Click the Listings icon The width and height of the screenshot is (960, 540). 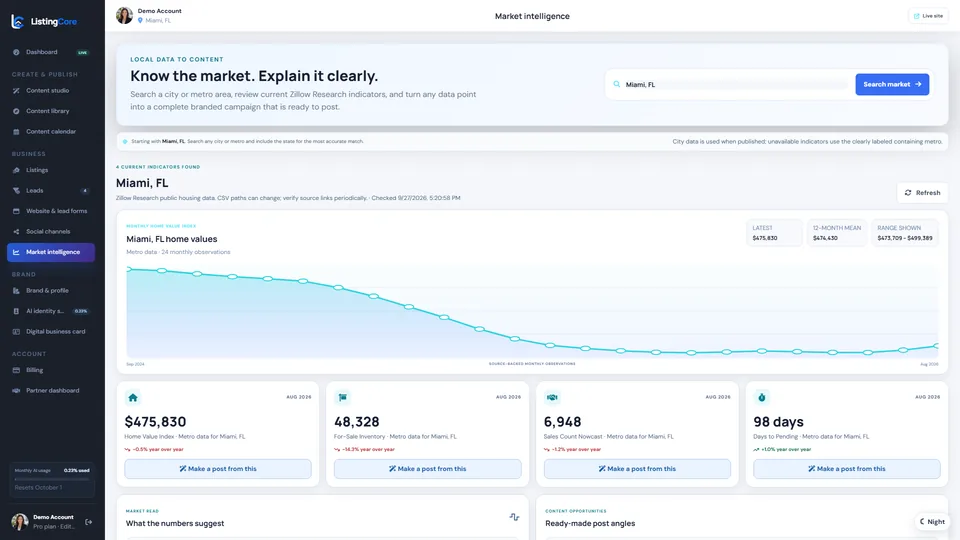[16, 170]
